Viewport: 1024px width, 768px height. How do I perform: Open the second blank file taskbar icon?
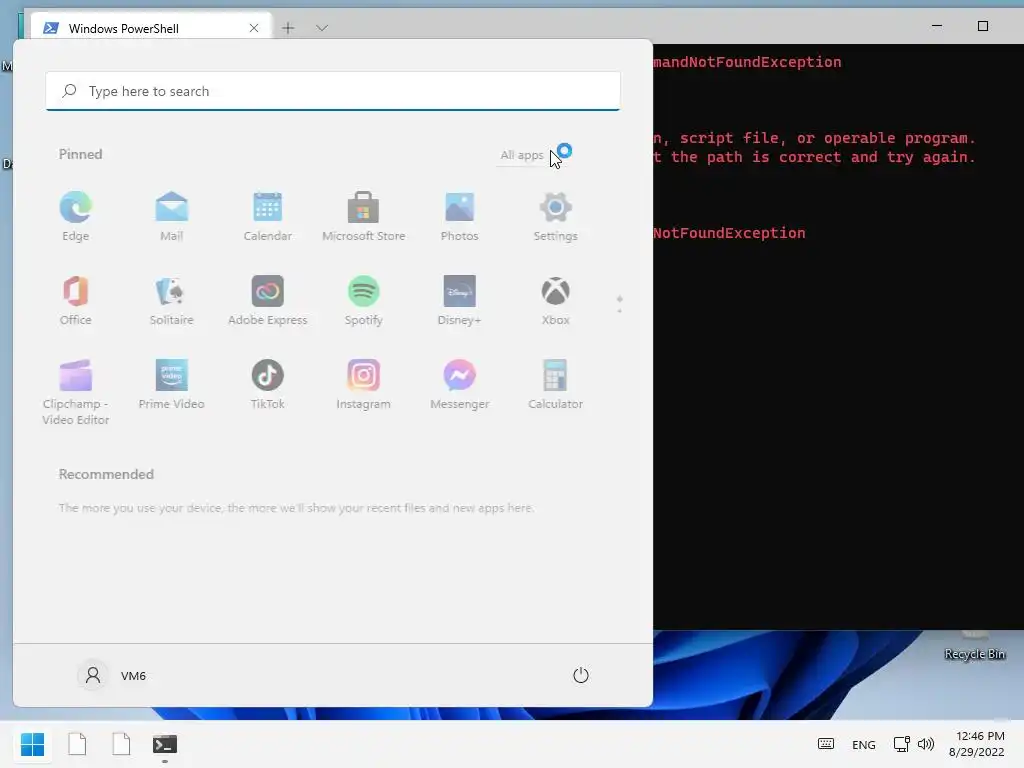click(x=121, y=744)
